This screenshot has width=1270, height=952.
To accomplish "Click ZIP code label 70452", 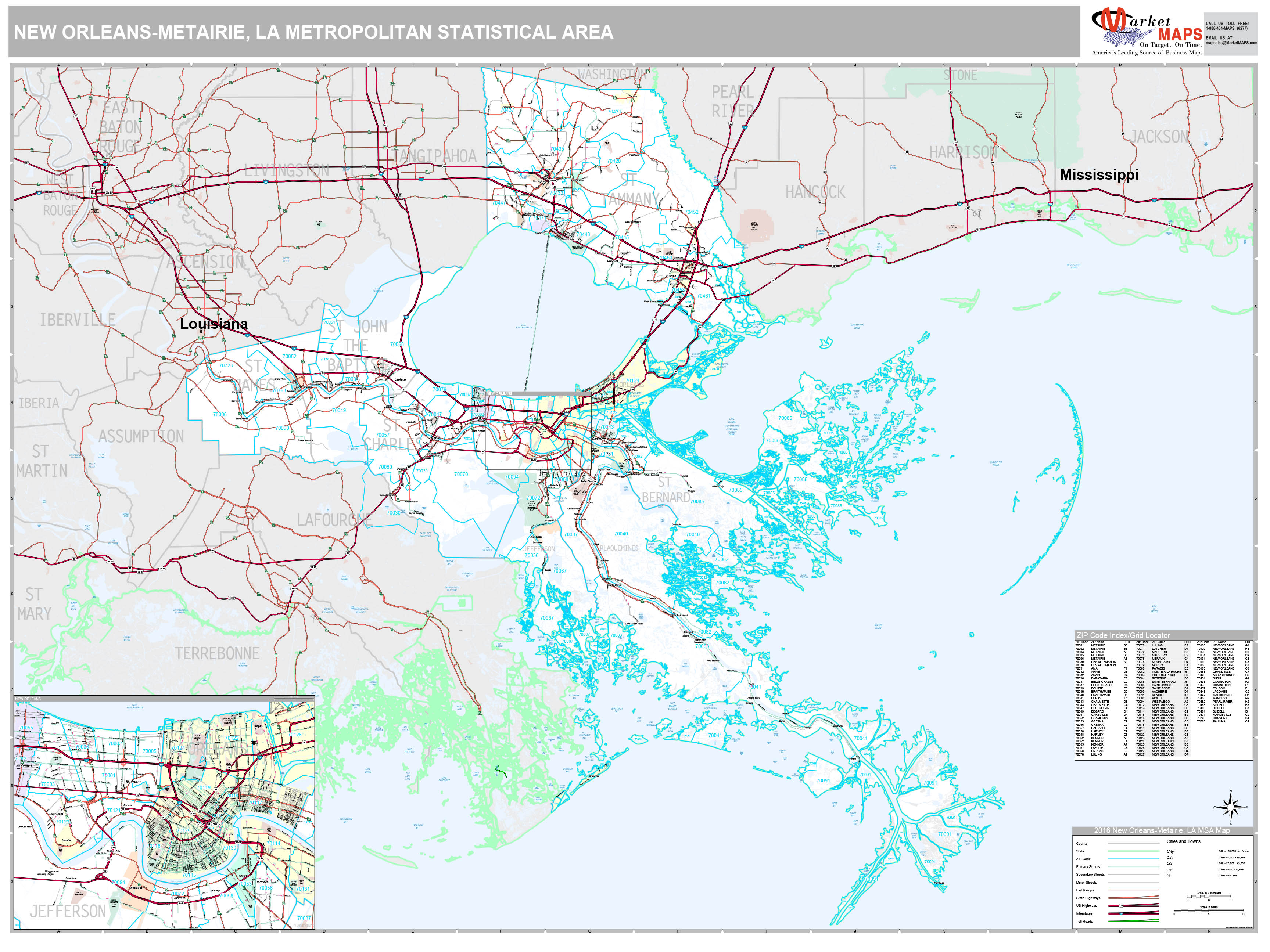I will (x=691, y=212).
